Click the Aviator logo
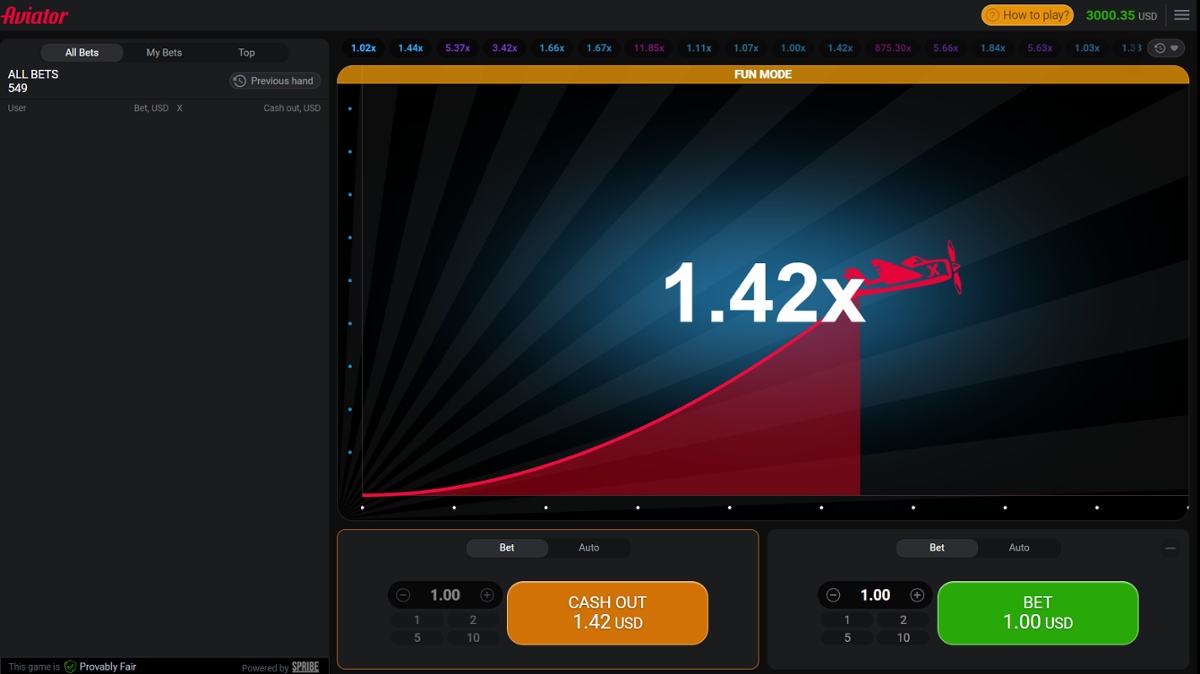This screenshot has width=1200, height=674. (x=37, y=15)
